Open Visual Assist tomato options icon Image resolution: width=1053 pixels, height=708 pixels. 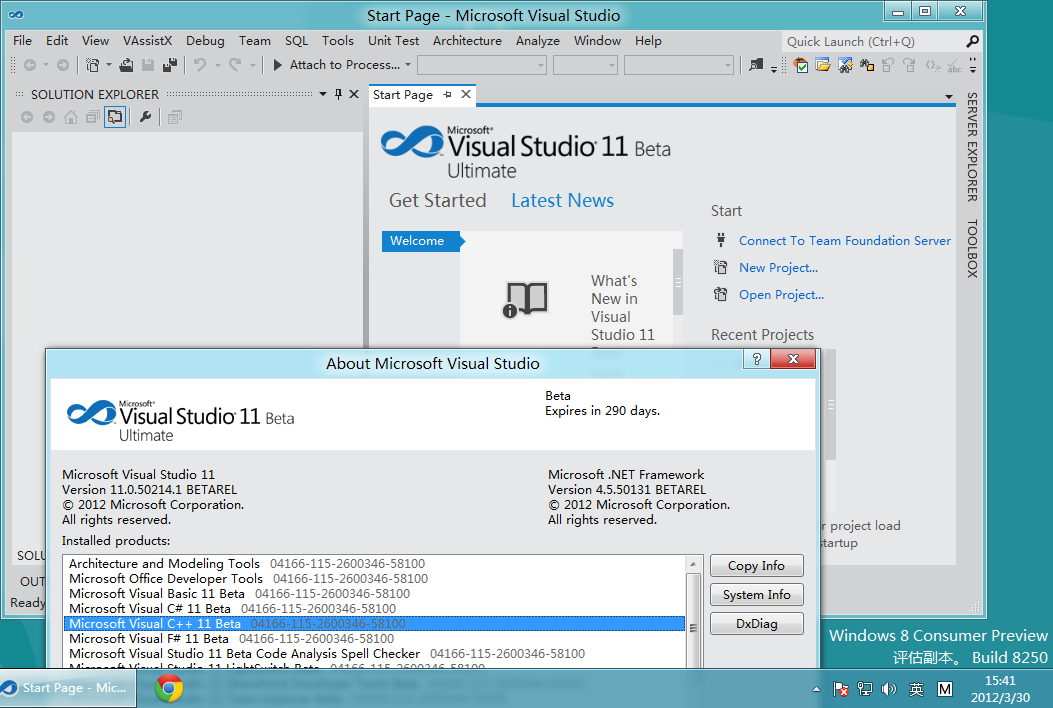800,65
